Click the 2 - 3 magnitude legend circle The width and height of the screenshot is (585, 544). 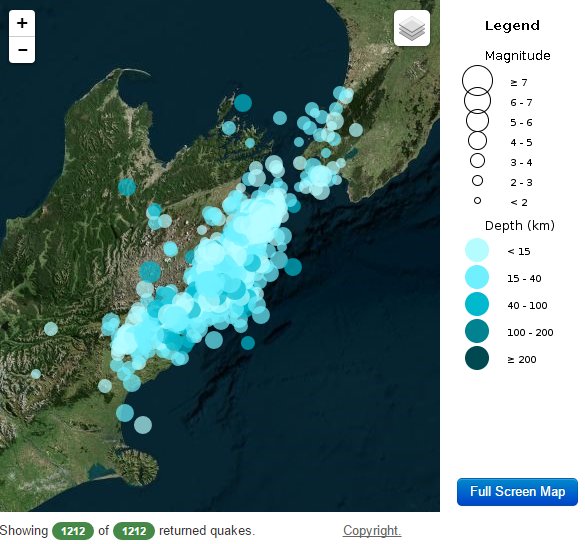tap(477, 181)
